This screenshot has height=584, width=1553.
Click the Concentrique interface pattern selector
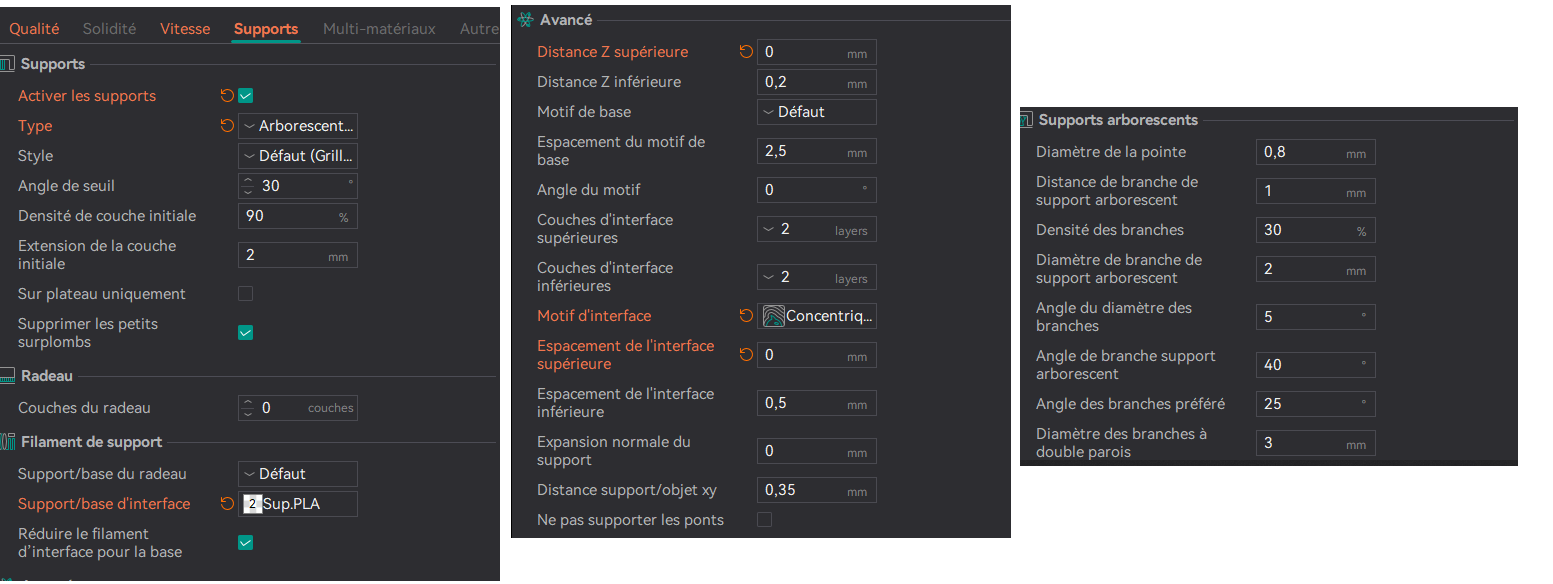click(817, 316)
